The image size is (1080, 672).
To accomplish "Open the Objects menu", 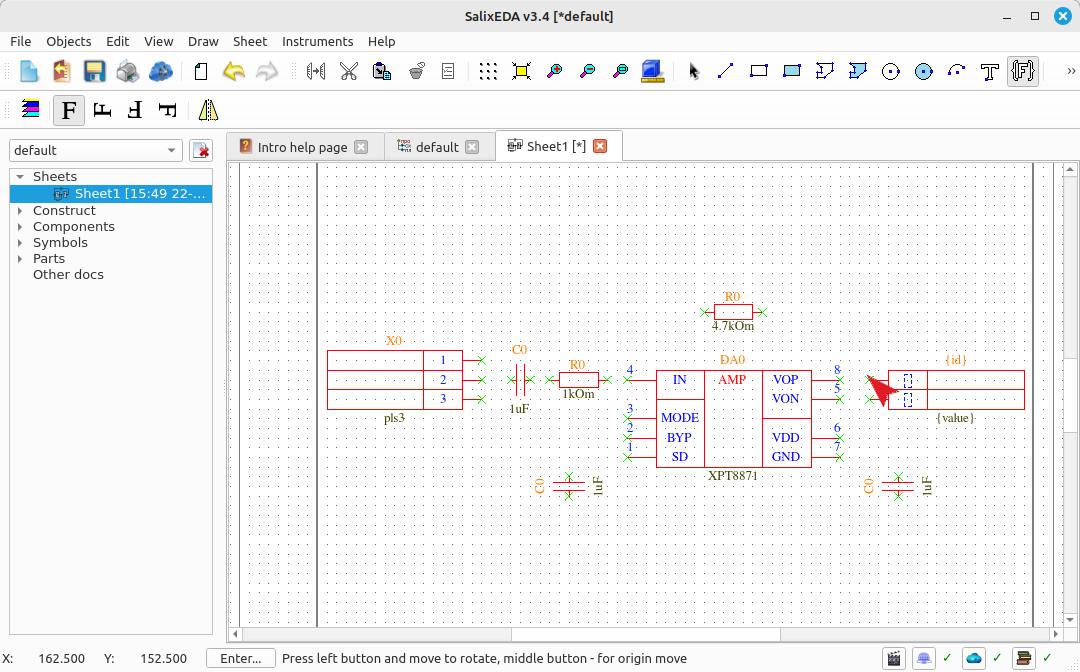I will 68,41.
